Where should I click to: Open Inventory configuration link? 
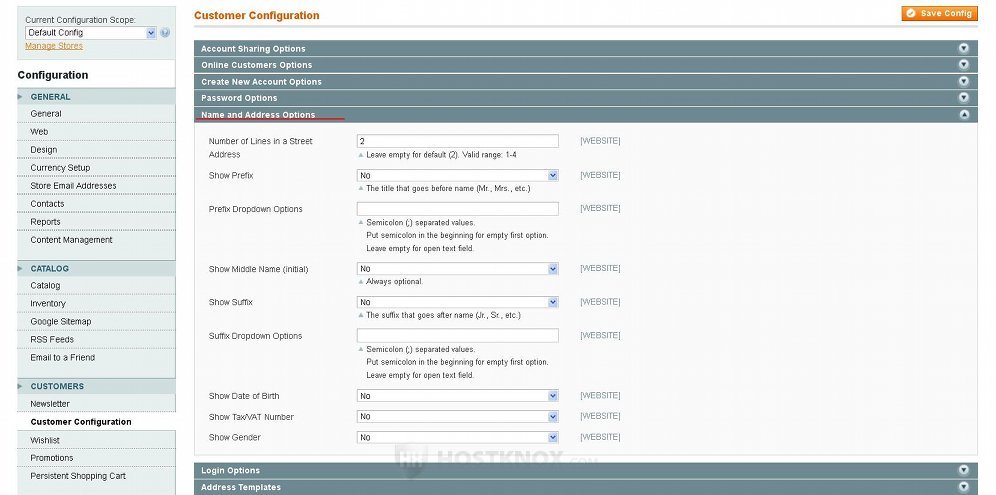click(x=48, y=303)
